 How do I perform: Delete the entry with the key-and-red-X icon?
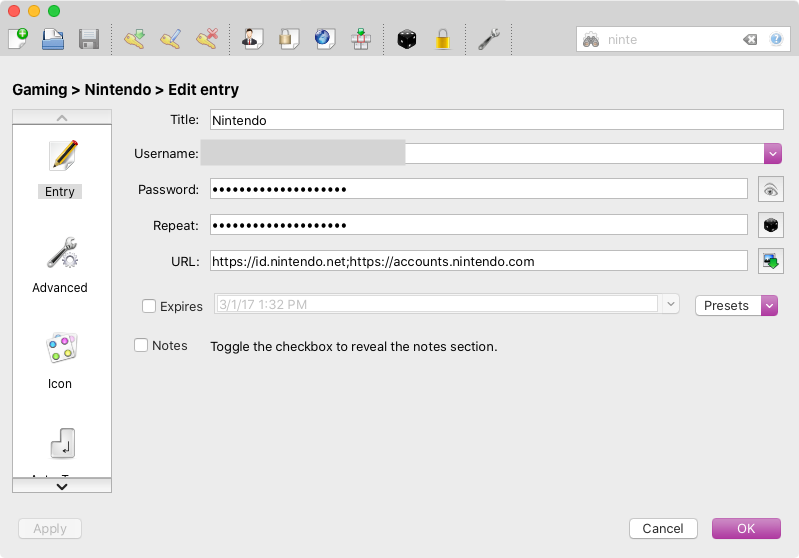[x=207, y=39]
